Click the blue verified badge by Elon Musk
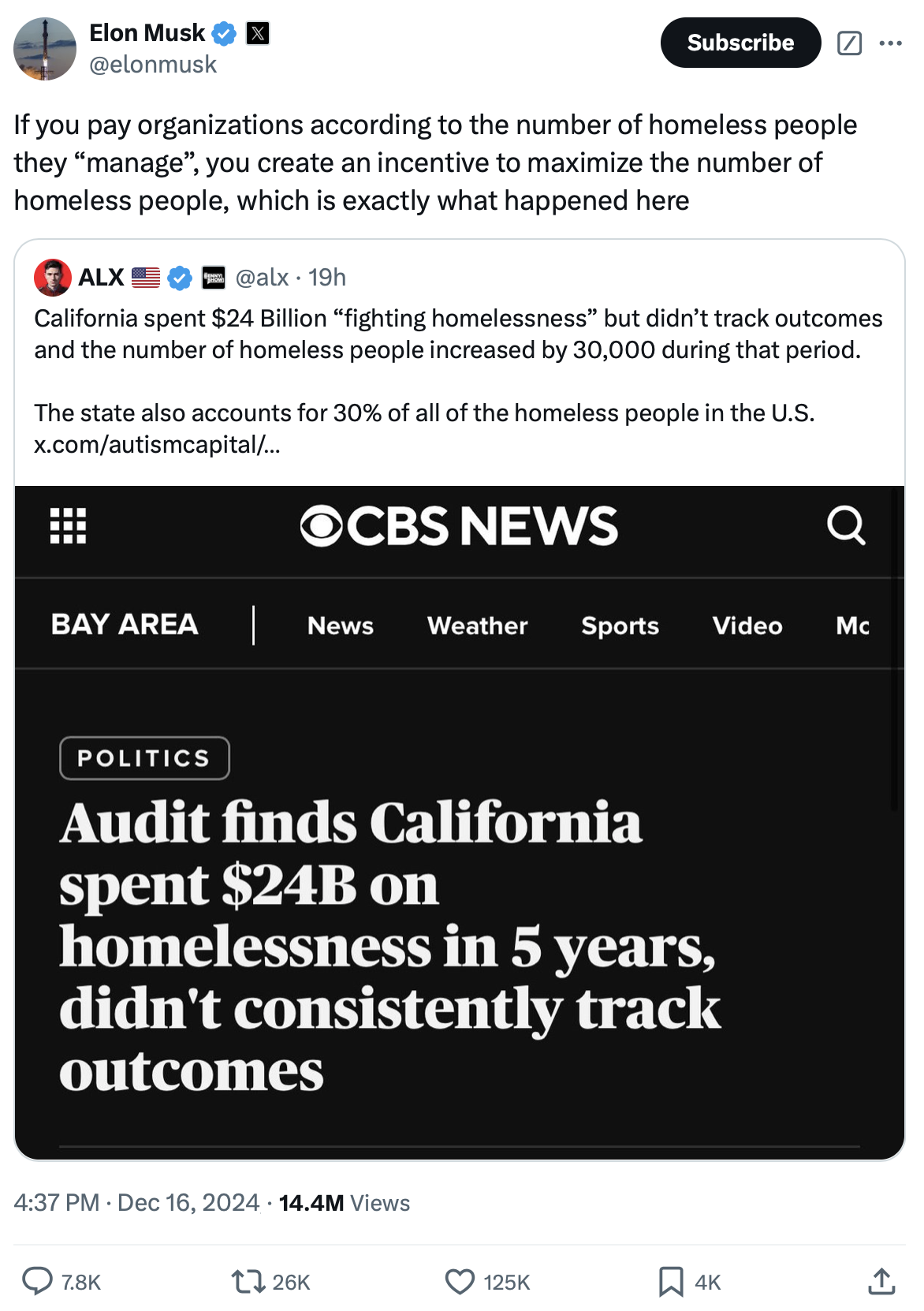The width and height of the screenshot is (924, 1311). 225,33
